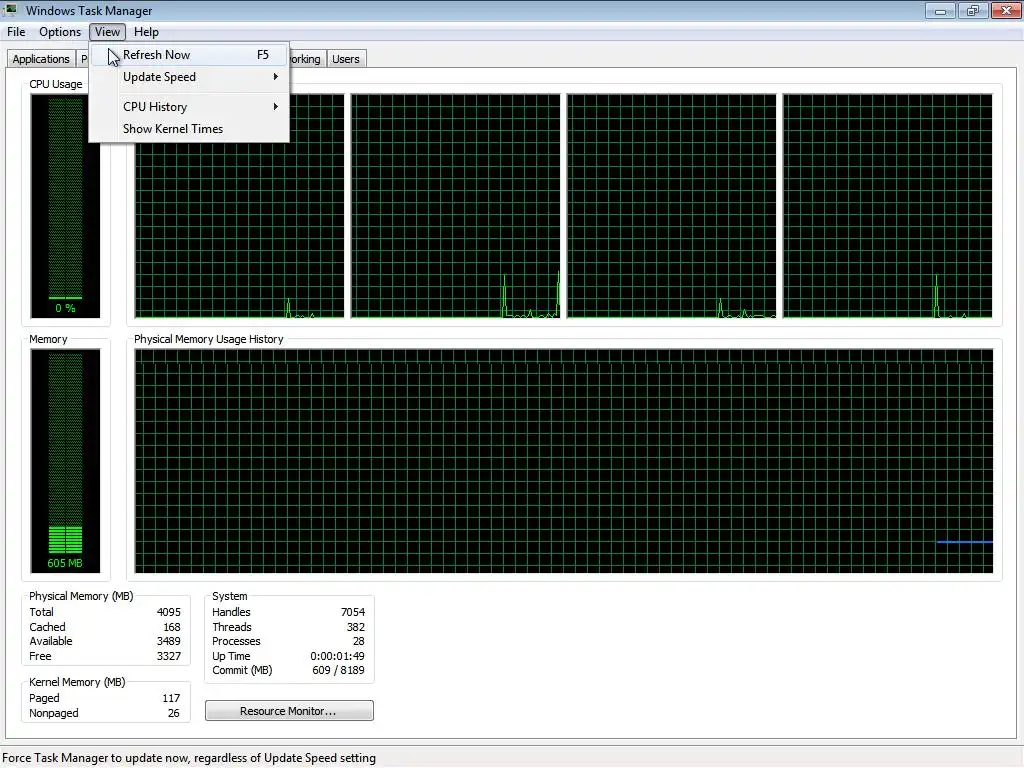The height and width of the screenshot is (768, 1024).
Task: Restore down the Task Manager window
Action: point(973,10)
